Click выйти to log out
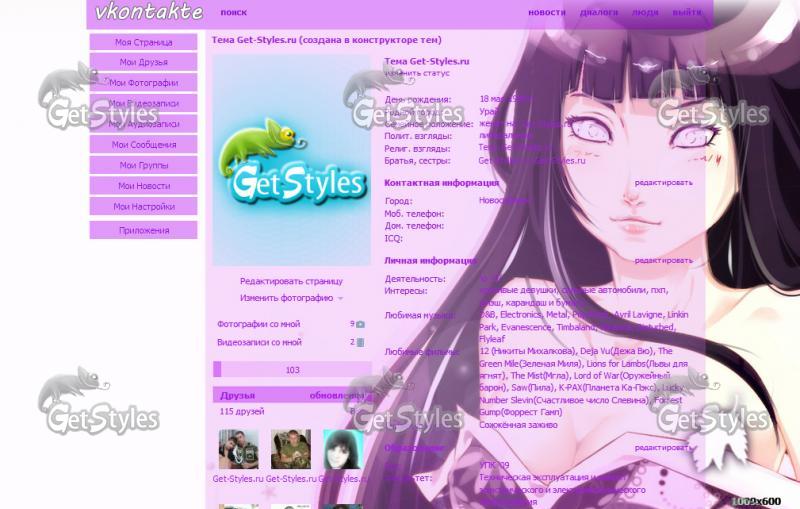 click(x=687, y=12)
